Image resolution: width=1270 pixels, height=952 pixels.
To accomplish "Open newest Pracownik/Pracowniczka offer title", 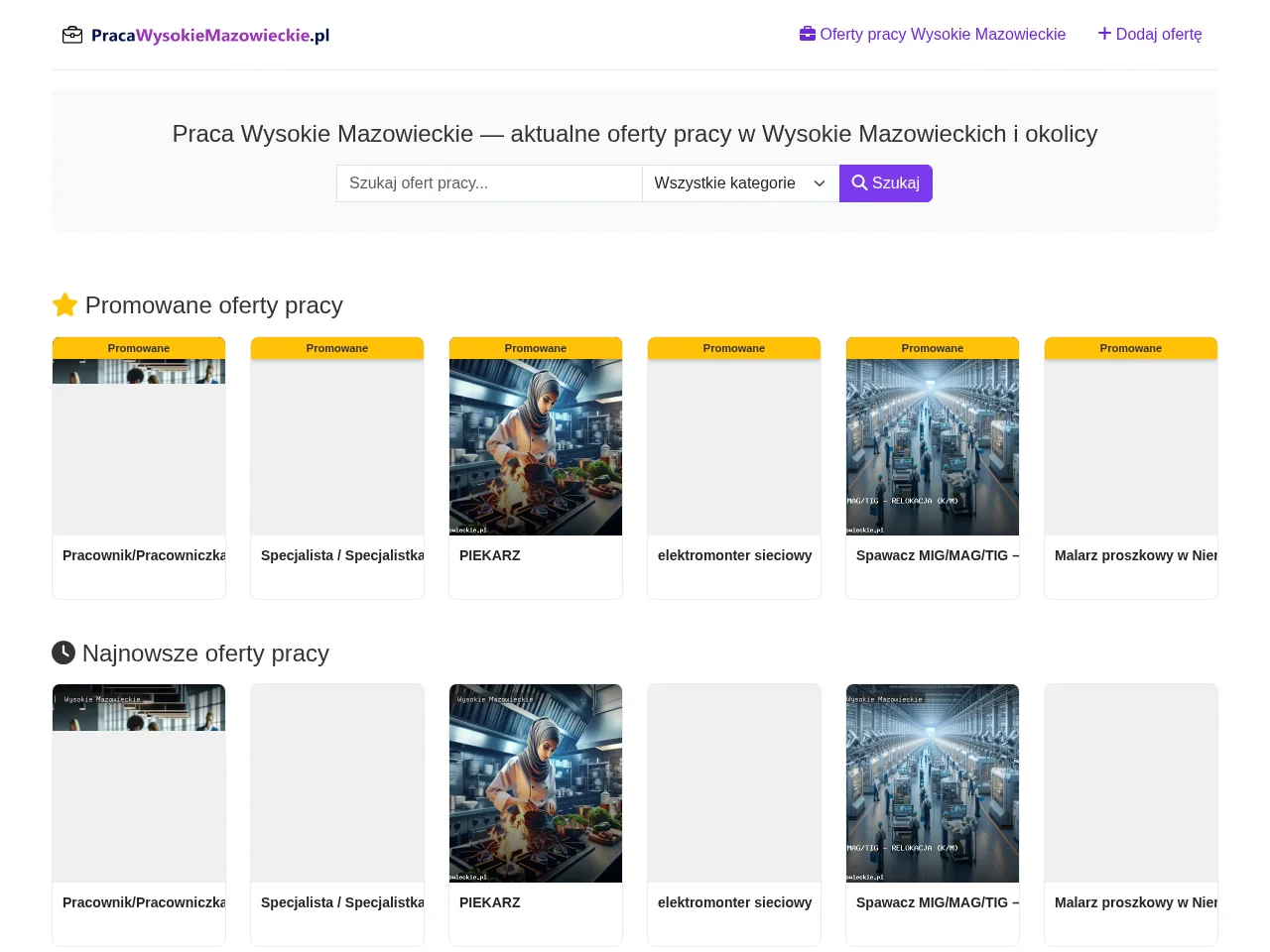I will [x=144, y=902].
